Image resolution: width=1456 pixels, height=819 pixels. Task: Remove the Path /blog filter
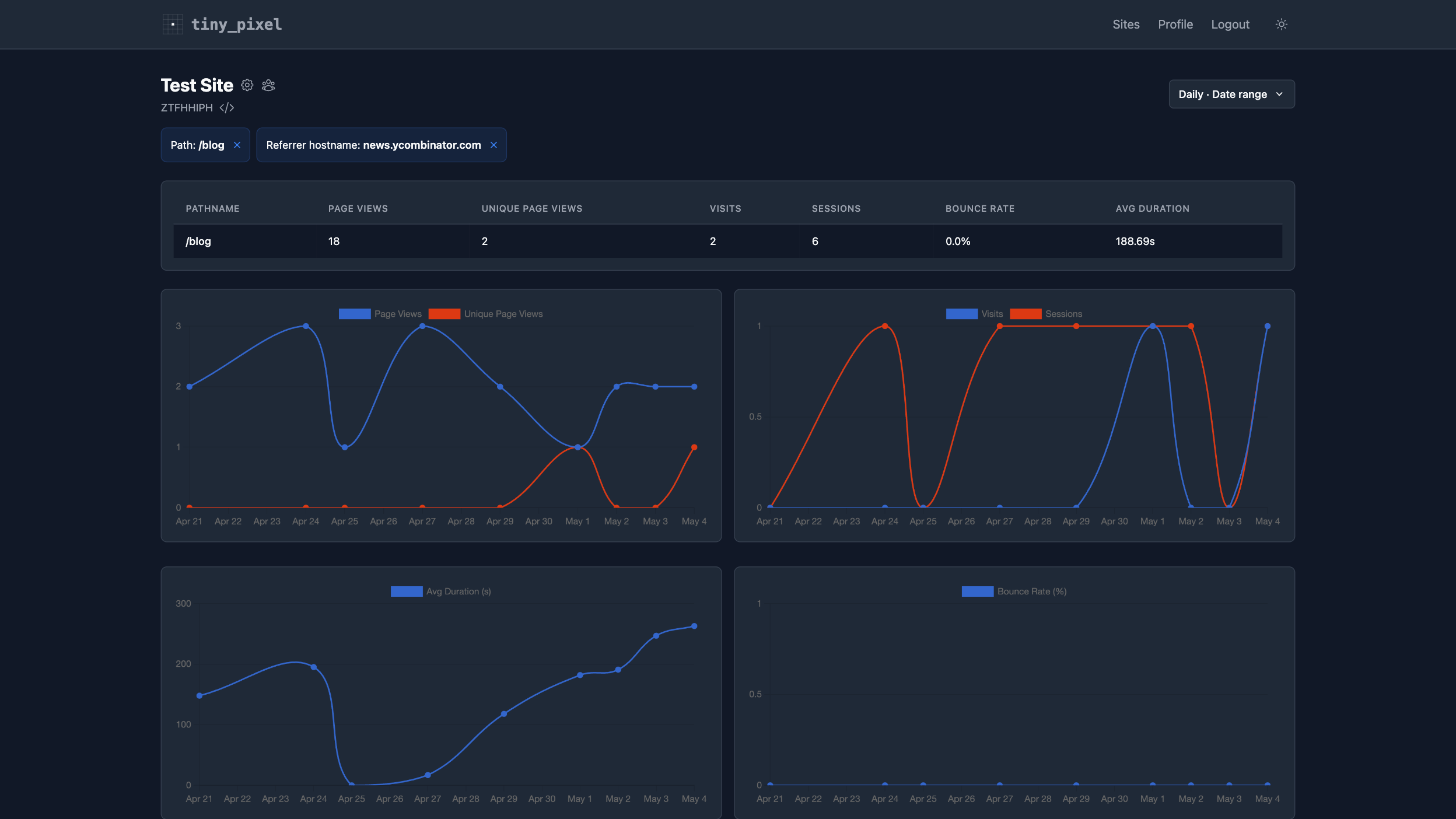coord(237,145)
